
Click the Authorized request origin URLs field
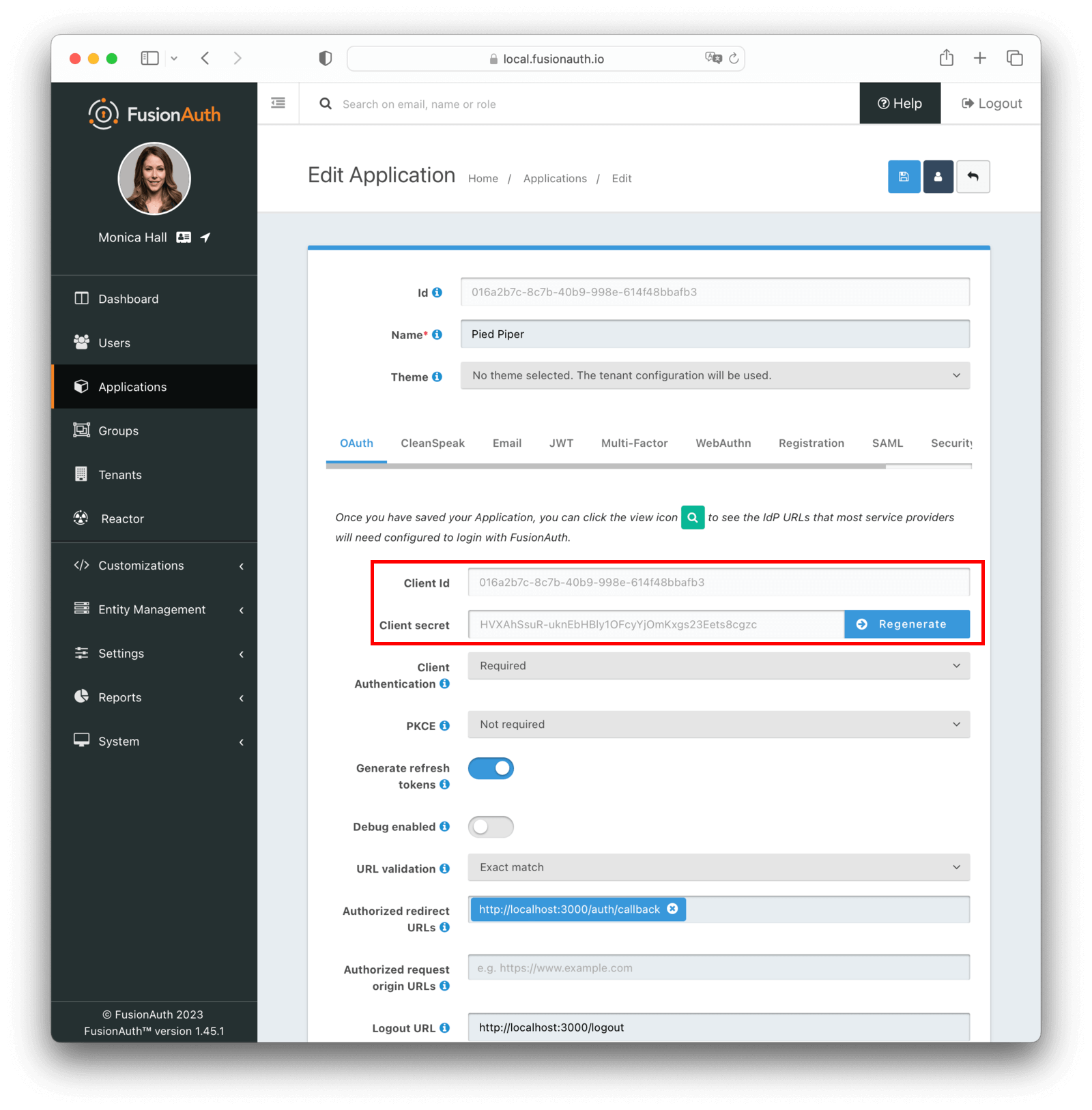point(719,967)
